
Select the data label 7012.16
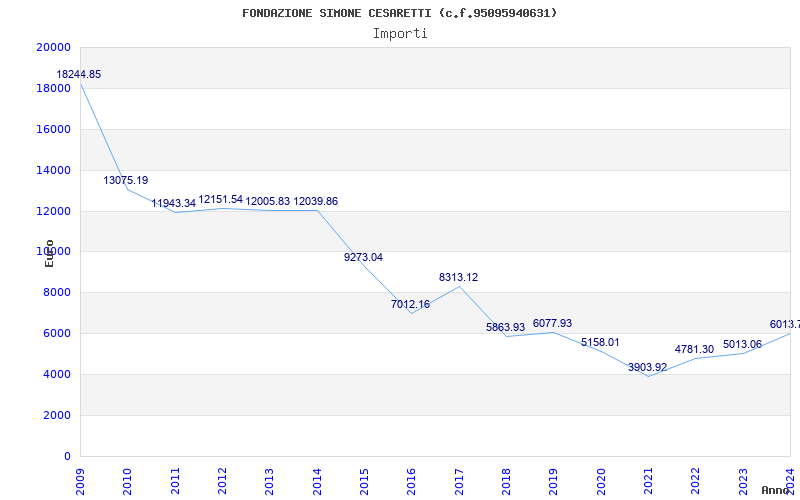[410, 305]
